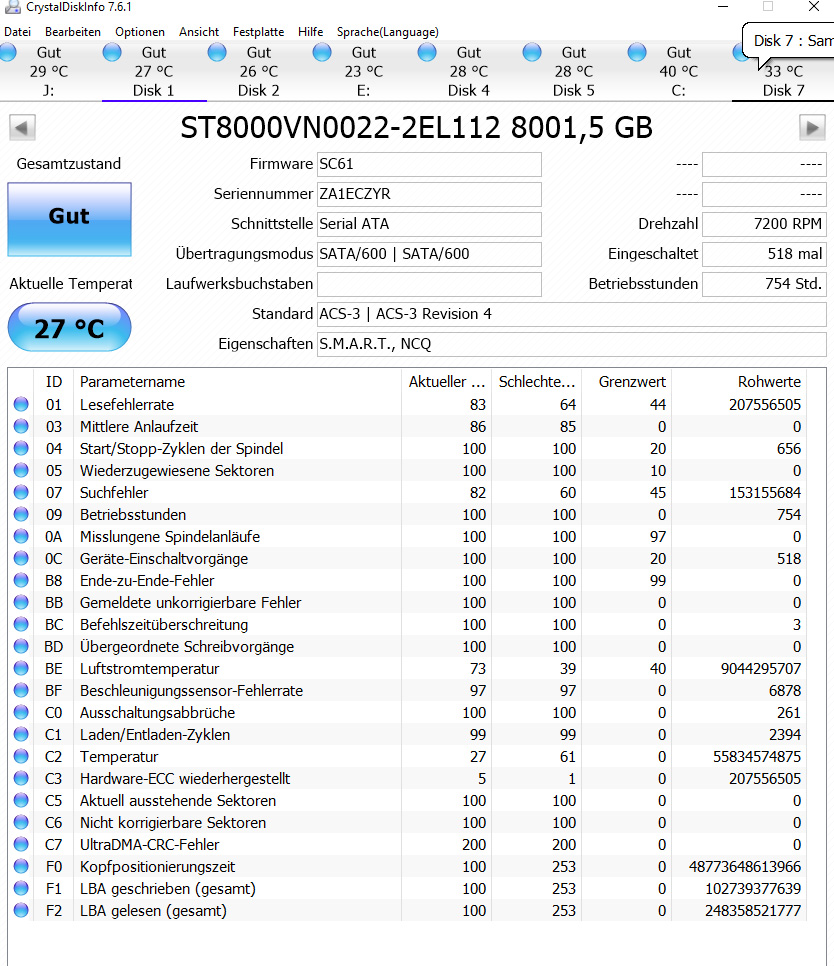This screenshot has height=966, width=834.
Task: Open the Bearbeiten menu
Action: (x=73, y=32)
